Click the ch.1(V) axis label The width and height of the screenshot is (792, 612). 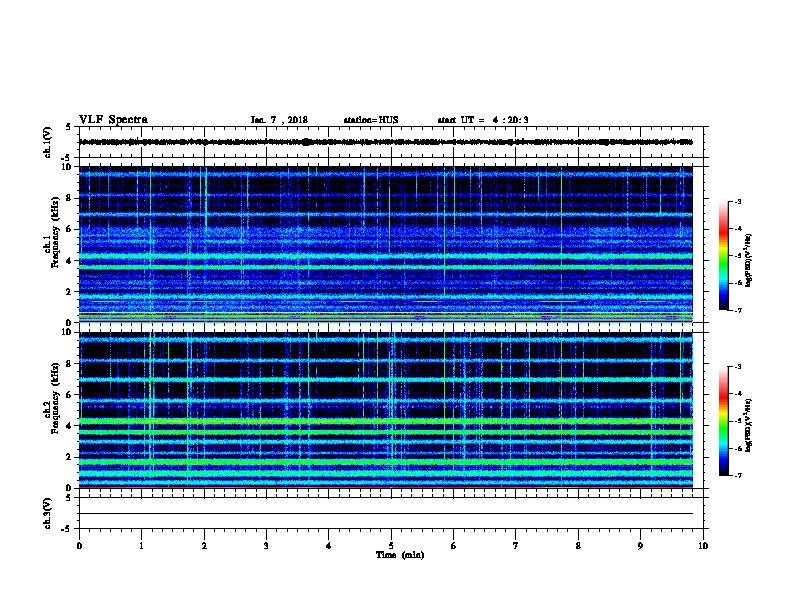pos(47,142)
